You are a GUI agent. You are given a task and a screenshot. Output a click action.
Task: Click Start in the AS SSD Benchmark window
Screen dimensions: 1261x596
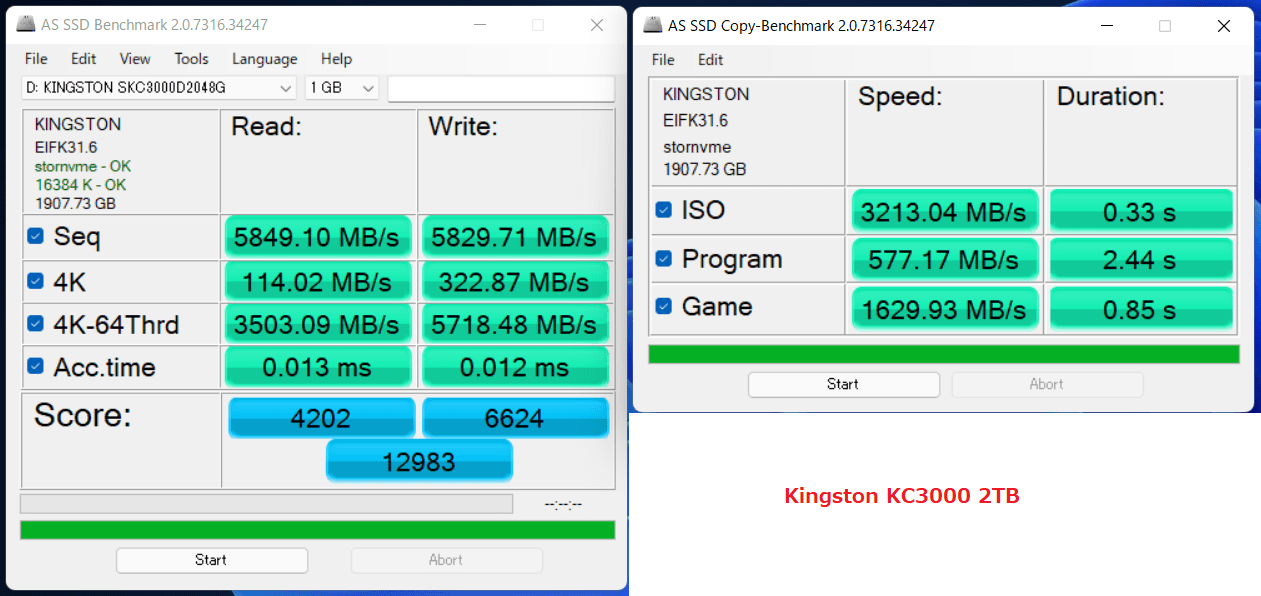[211, 560]
